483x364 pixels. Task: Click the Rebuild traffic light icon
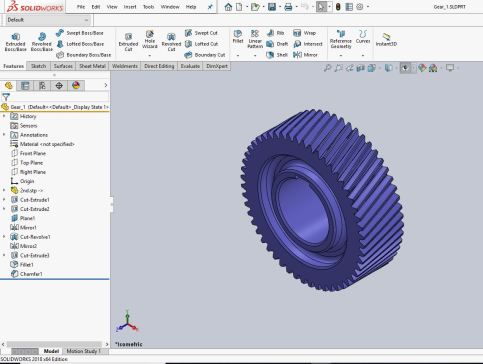(338, 7)
